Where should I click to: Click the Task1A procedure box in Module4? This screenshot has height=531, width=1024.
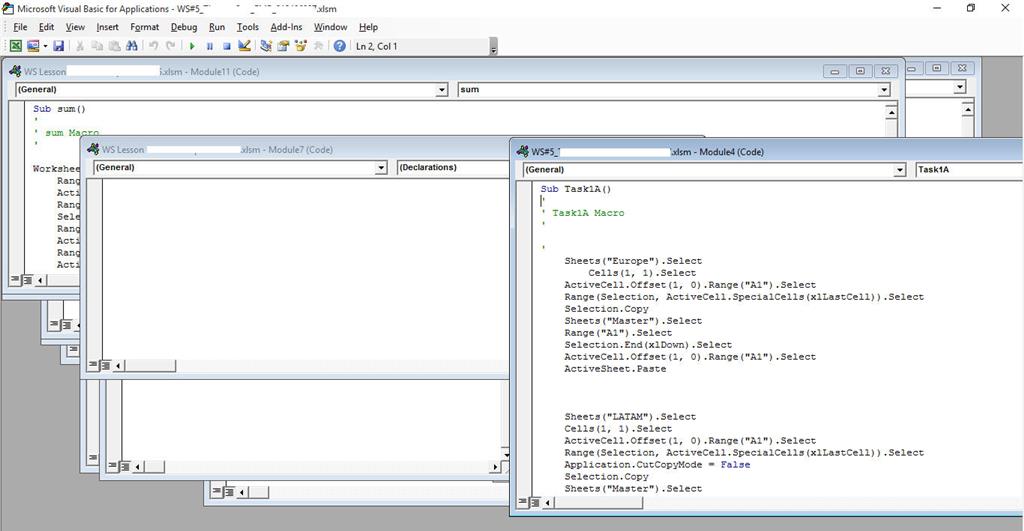[969, 170]
